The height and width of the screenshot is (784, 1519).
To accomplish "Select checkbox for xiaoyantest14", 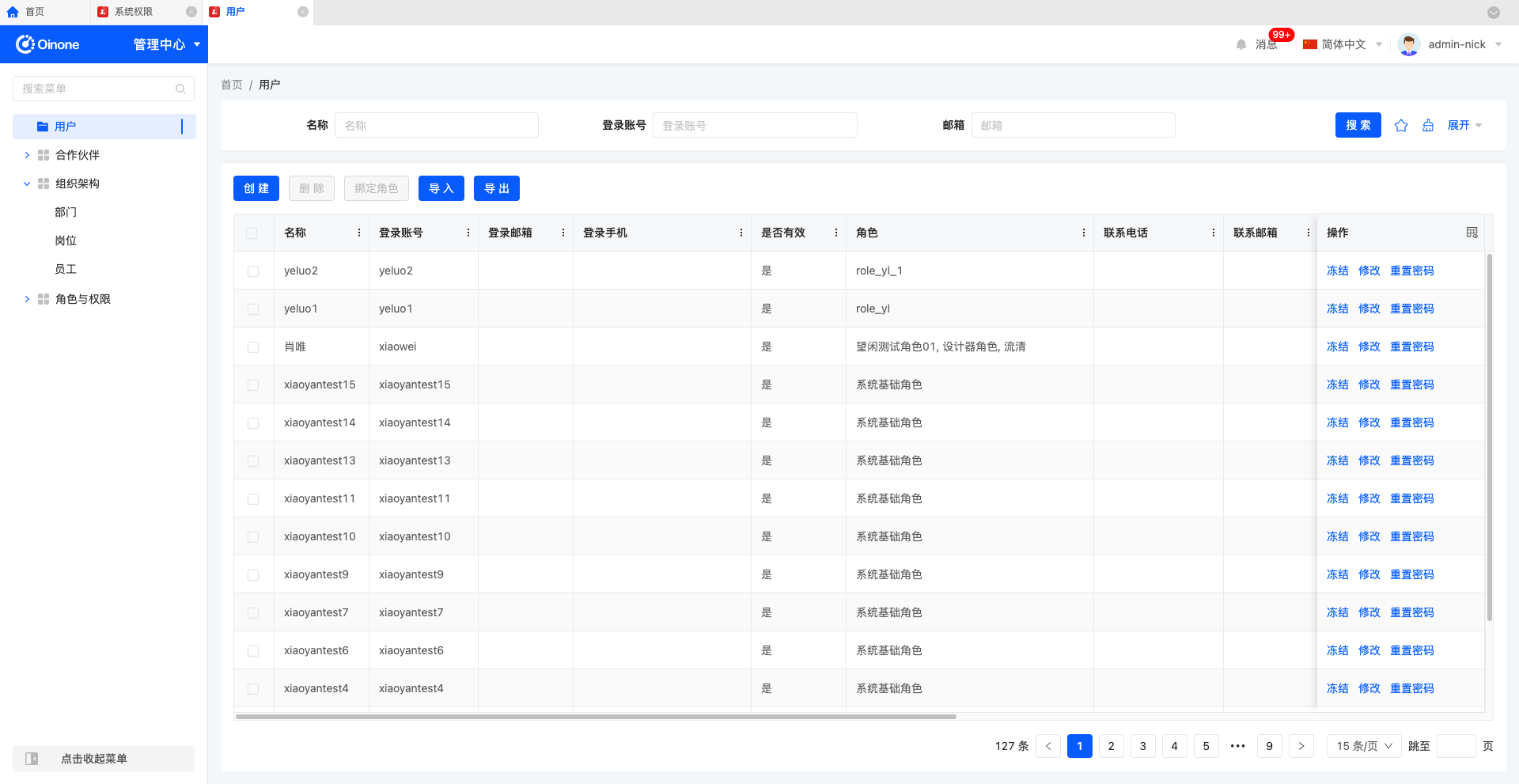I will point(253,423).
